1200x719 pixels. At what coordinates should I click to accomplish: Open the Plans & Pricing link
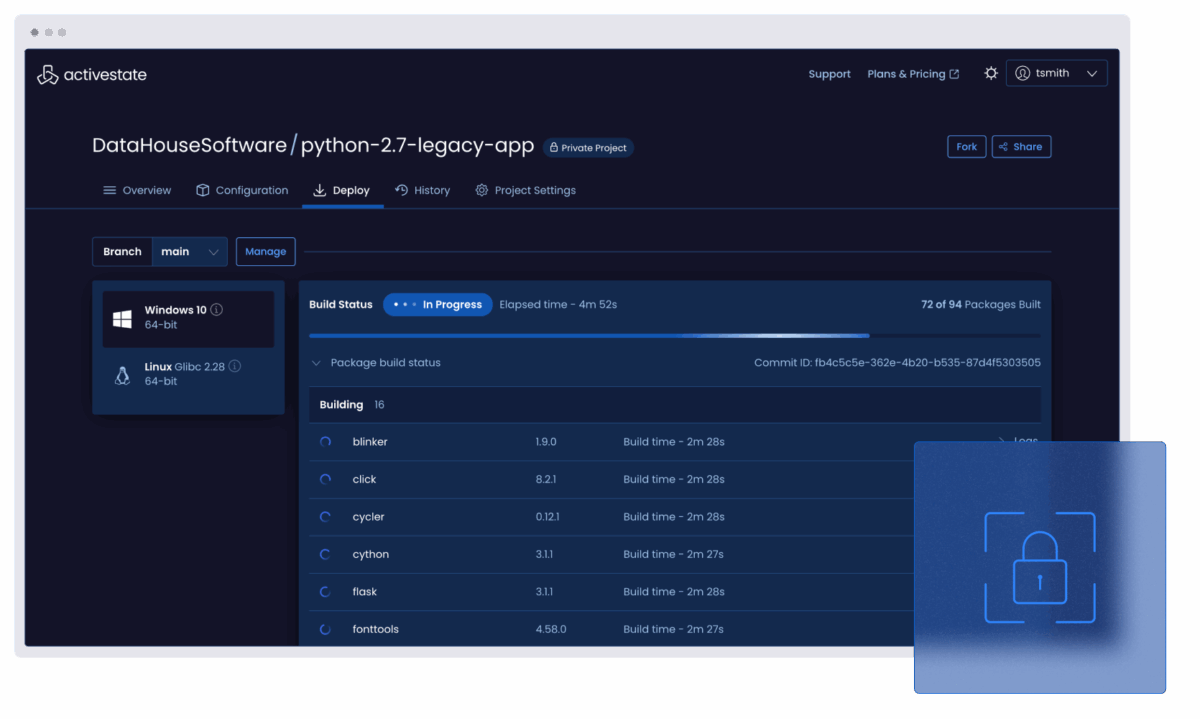point(912,74)
